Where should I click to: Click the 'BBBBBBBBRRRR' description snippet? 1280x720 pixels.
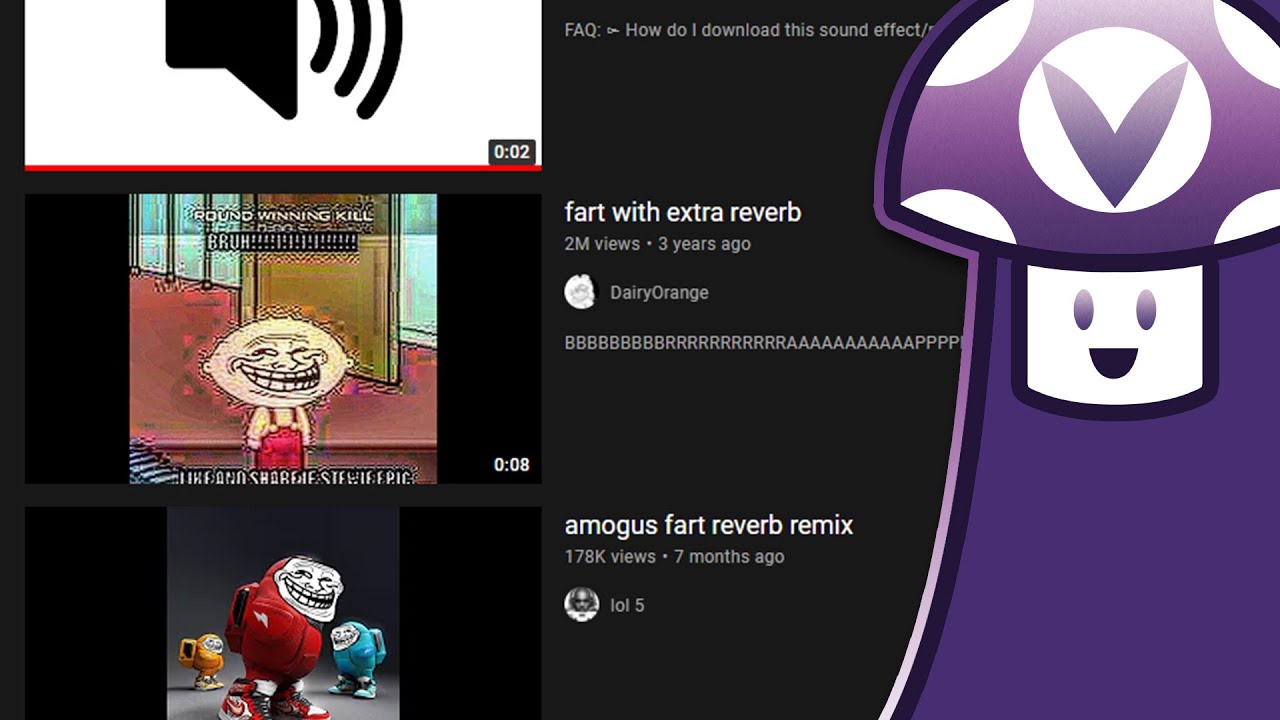click(x=762, y=343)
